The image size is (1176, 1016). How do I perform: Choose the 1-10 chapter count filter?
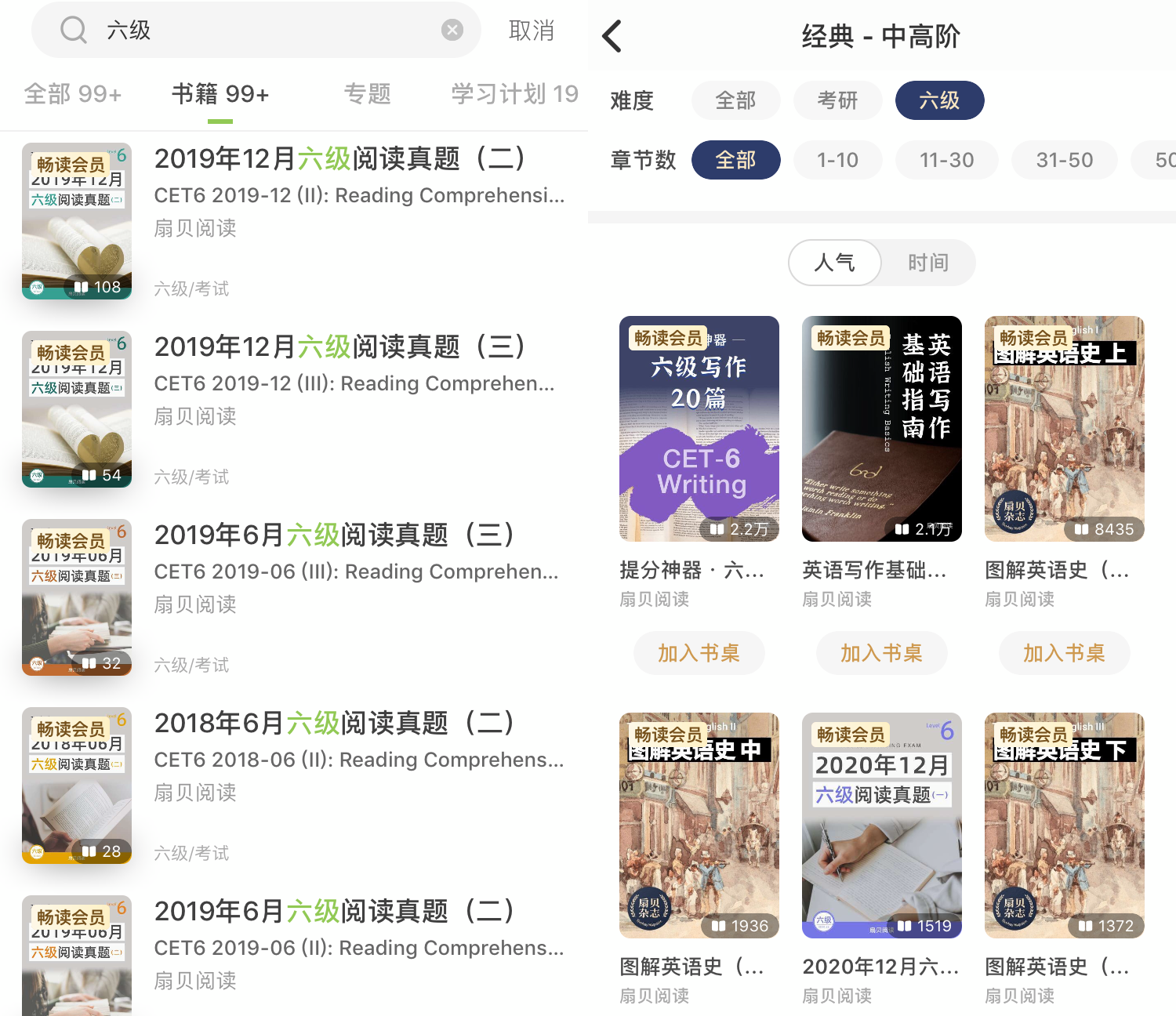837,160
